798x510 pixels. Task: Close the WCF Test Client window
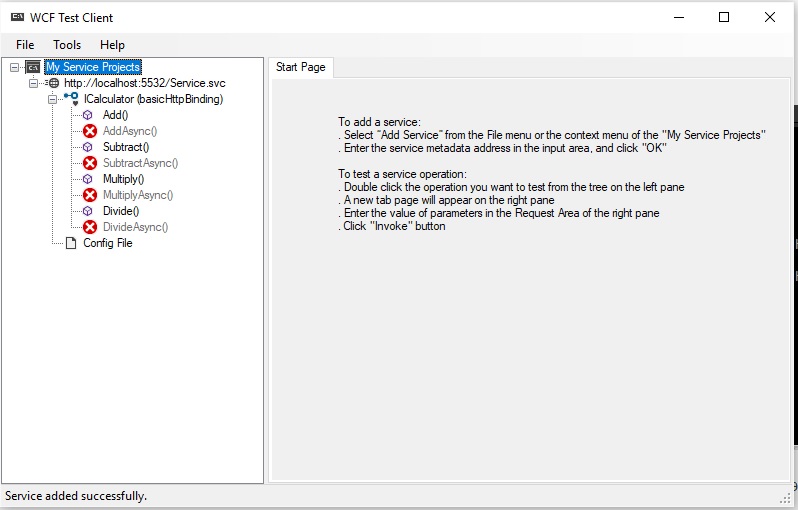click(x=770, y=17)
